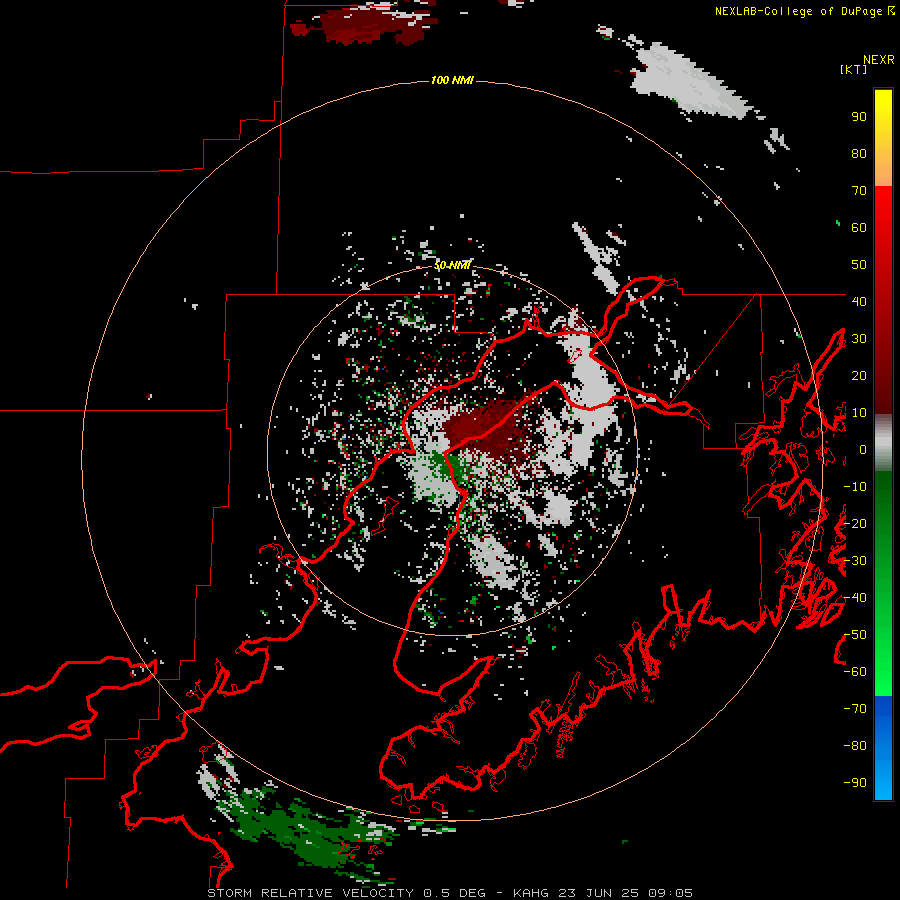Click the 40 value on the velocity scale
Screen dimensions: 900x900
coord(859,301)
